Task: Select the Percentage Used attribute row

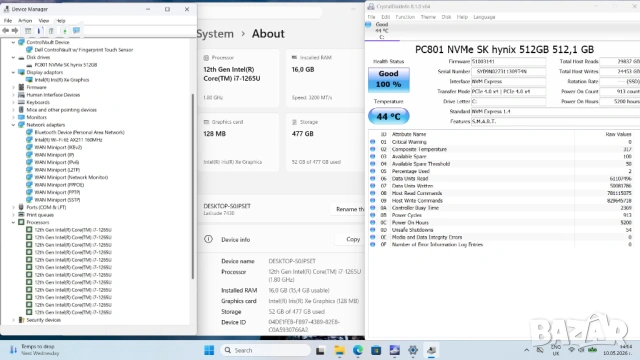Action: click(x=501, y=171)
